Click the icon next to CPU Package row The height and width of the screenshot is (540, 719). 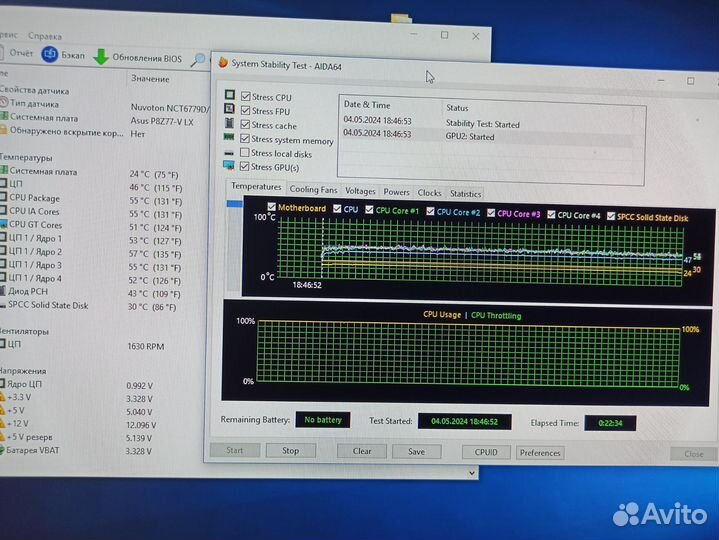(3, 197)
